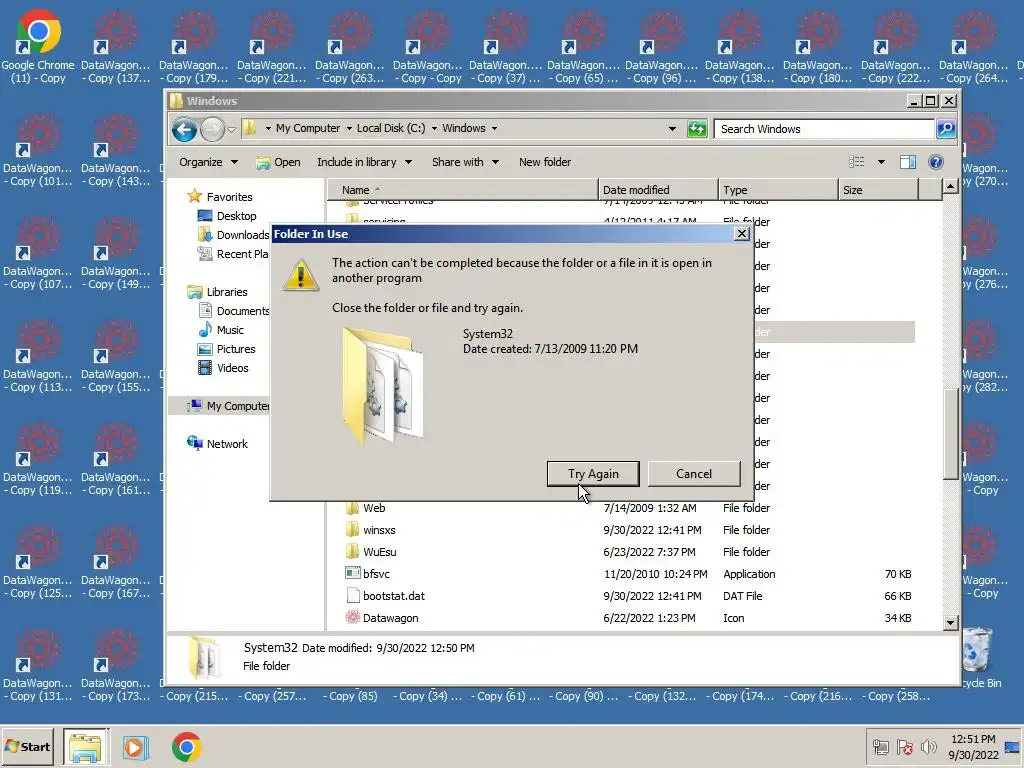Screen dimensions: 1024x768
Task: Open DataWagon Copy (263) desktop shortcut
Action: (x=349, y=47)
